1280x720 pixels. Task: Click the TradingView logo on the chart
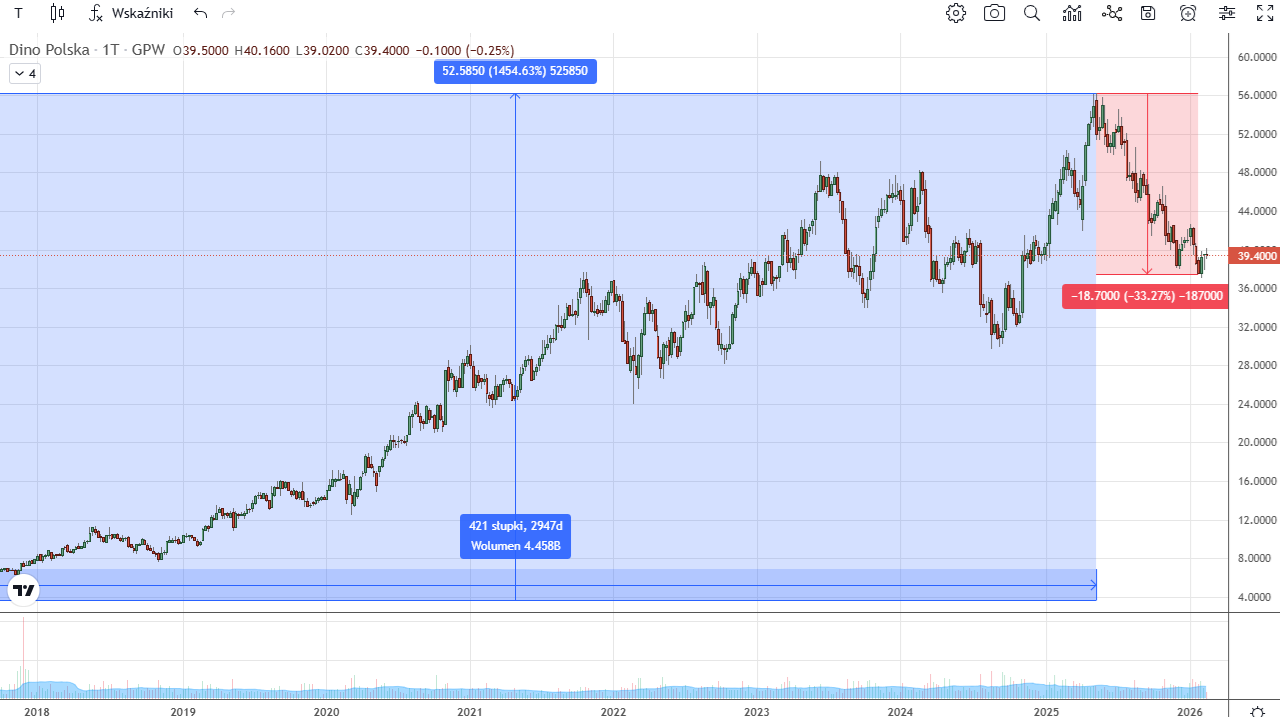tap(24, 590)
